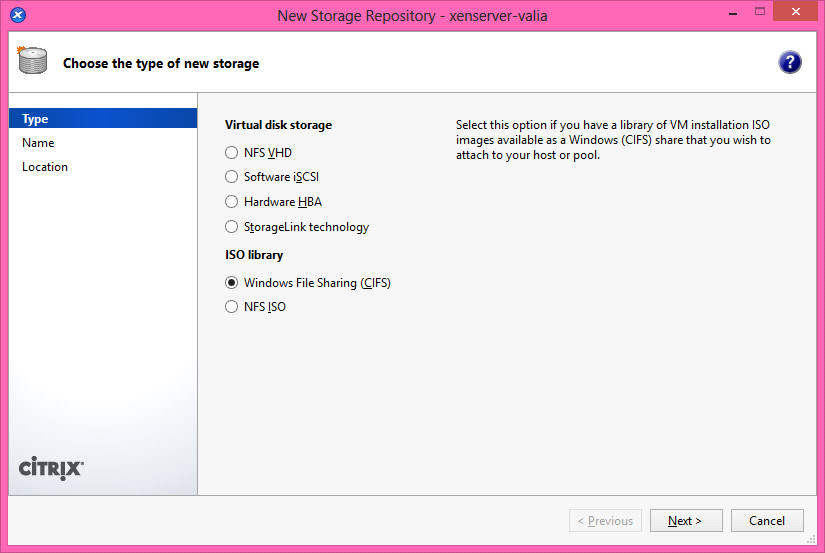Screen dimensions: 825x553
Task: Click the disabled Previous button
Action: tap(605, 520)
